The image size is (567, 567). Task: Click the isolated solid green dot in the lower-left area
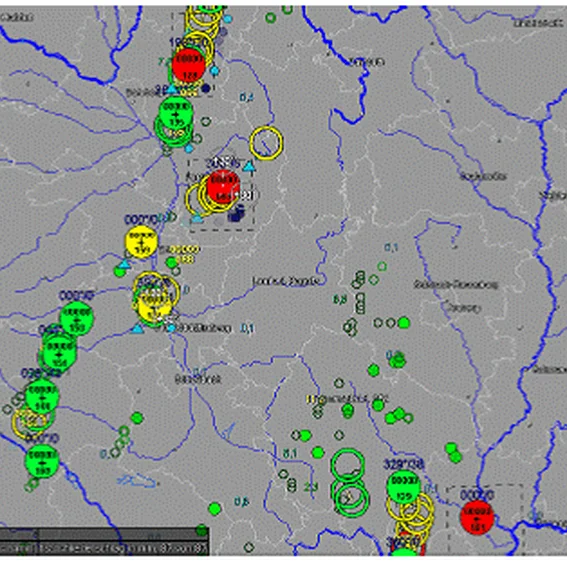point(137,418)
